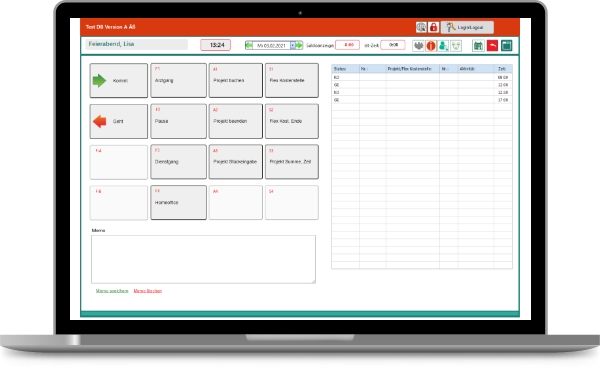This screenshot has height=371, width=601.
Task: Go to next day with right green arrow
Action: [x=299, y=45]
